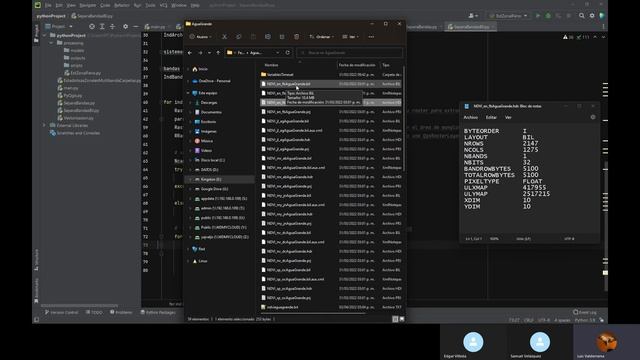Click the Search Everywhere magnifier in PyCharm
640x360 pixels.
point(582,16)
